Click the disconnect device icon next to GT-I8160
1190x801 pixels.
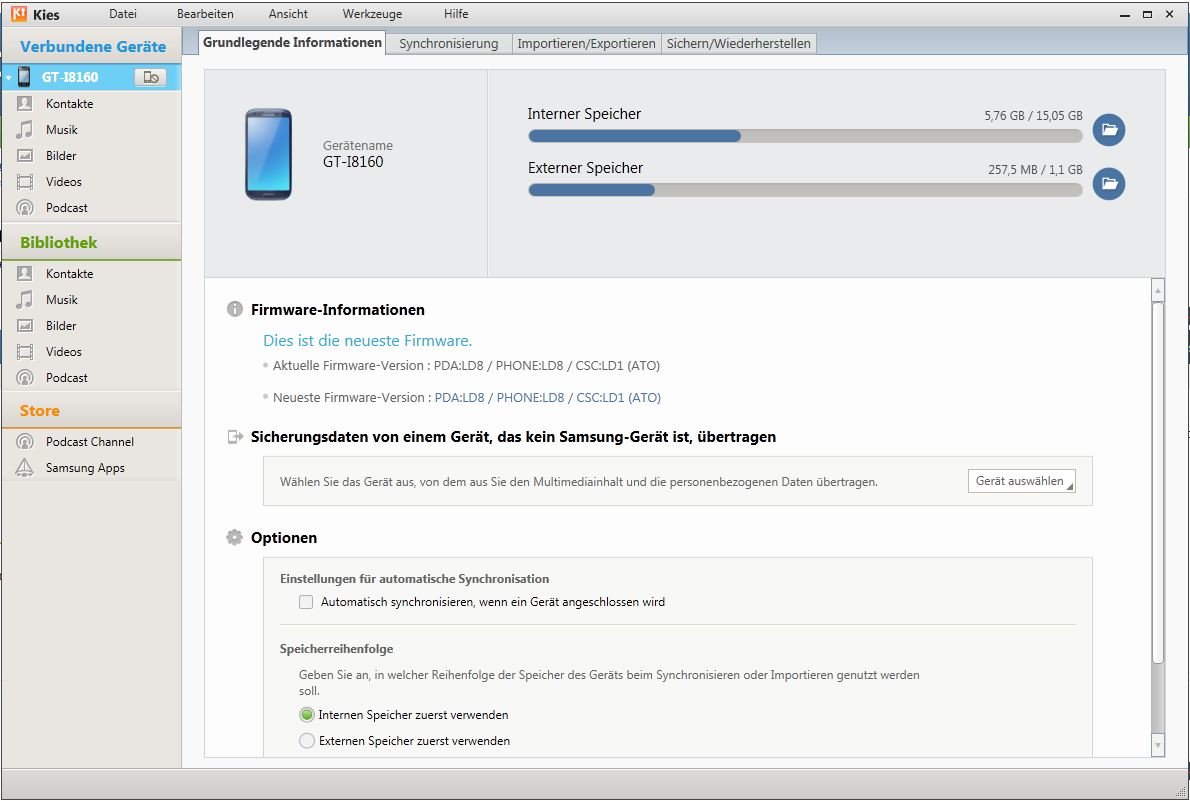[150, 77]
